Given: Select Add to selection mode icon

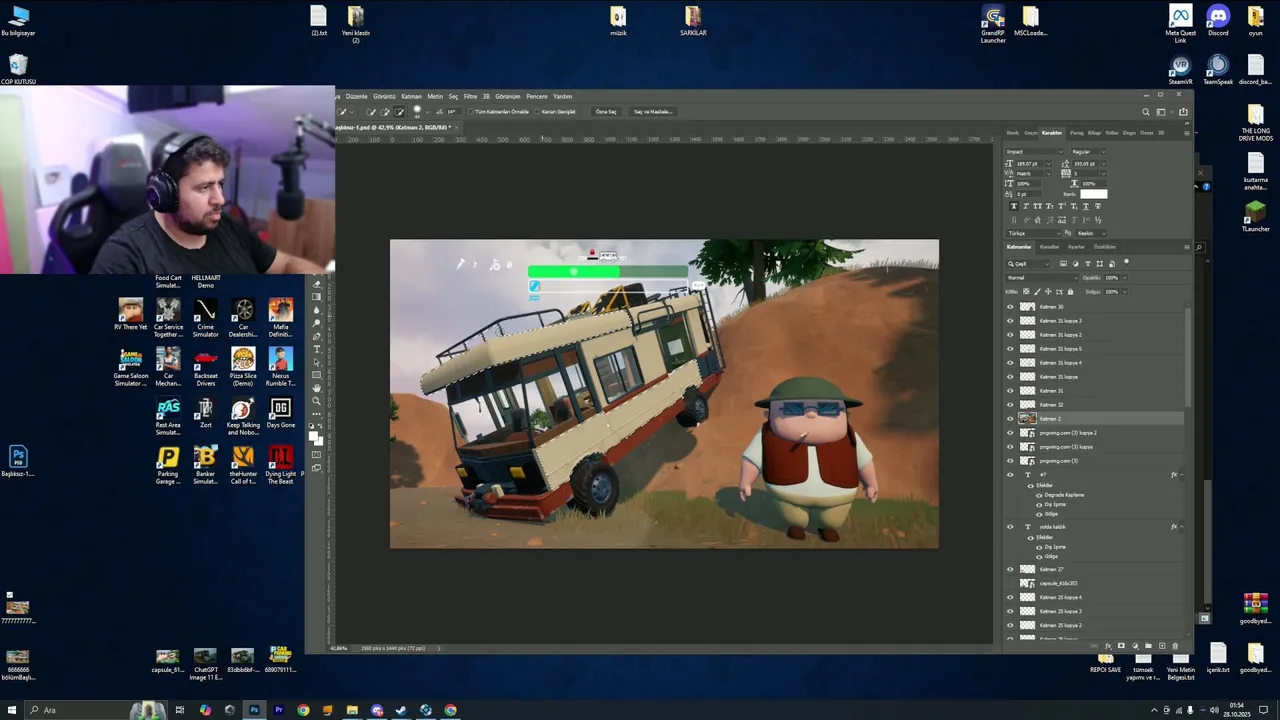Looking at the screenshot, I should pos(385,112).
